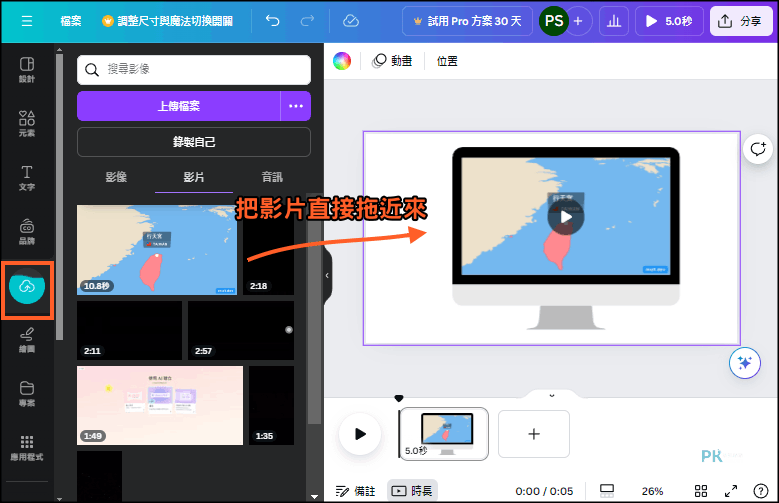Switch to the 影片 videos tab

tap(194, 177)
